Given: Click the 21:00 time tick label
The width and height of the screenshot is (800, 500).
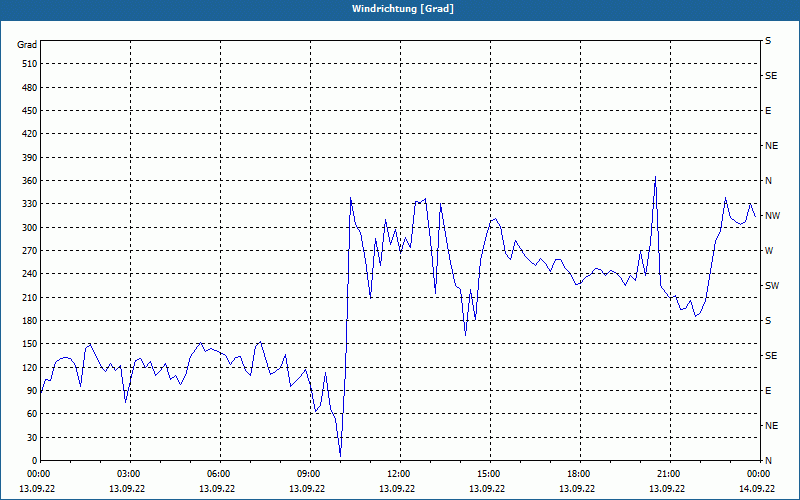Looking at the screenshot, I should [x=668, y=473].
